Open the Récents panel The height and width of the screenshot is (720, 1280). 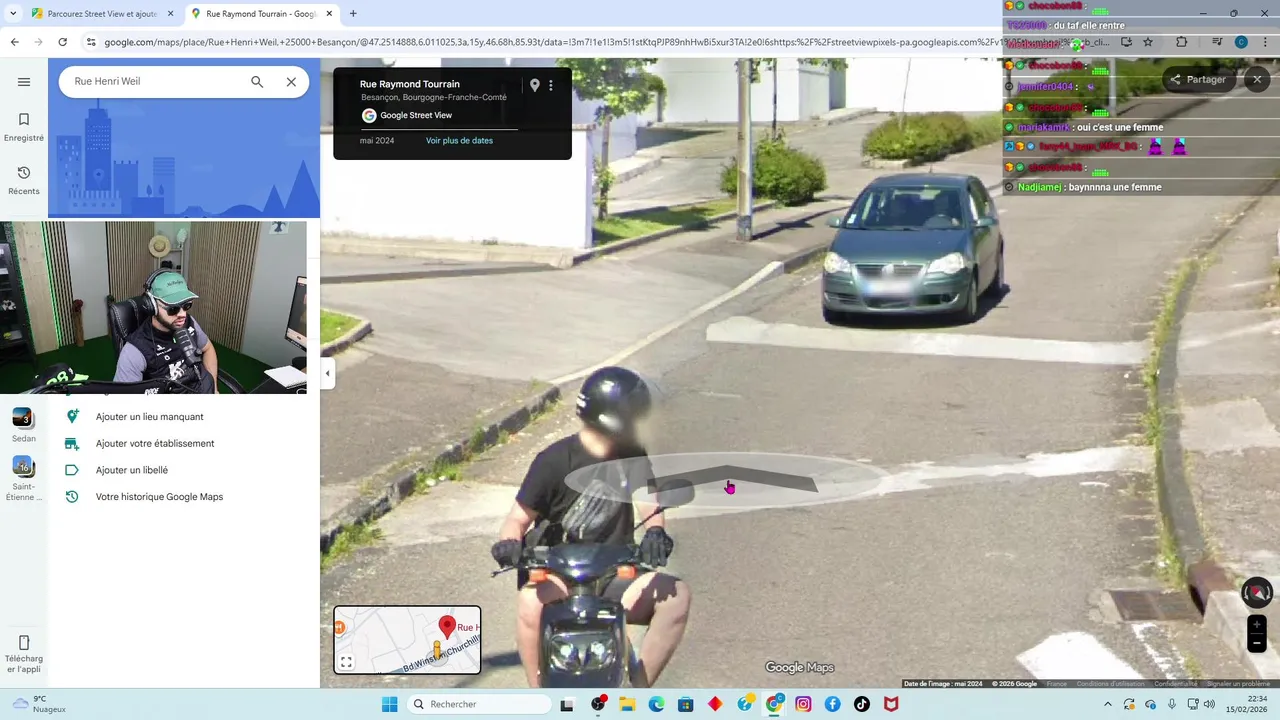tap(24, 180)
